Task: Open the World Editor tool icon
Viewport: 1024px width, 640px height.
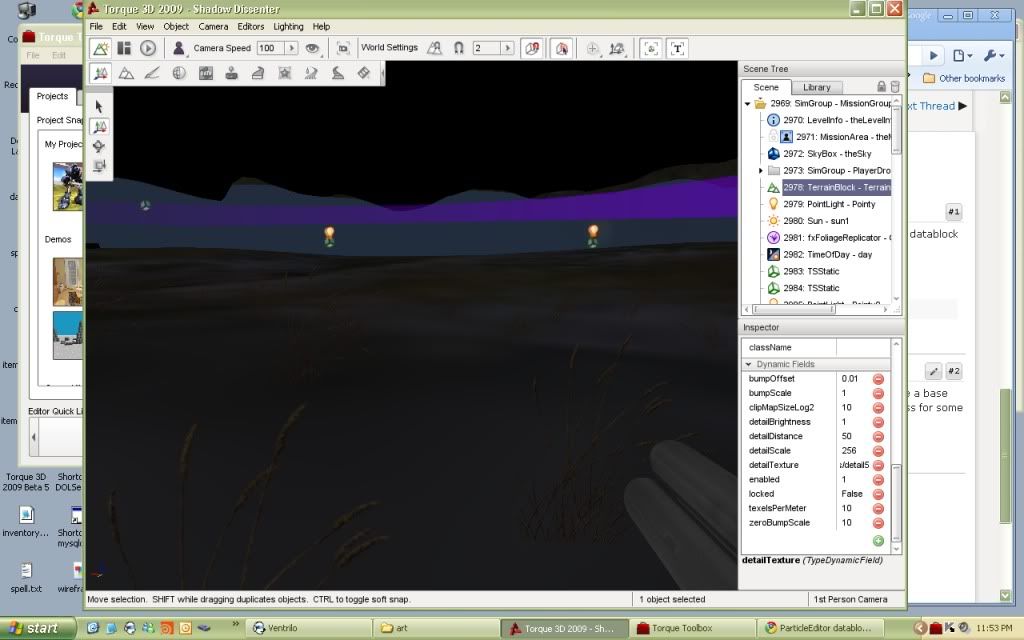Action: (x=100, y=48)
